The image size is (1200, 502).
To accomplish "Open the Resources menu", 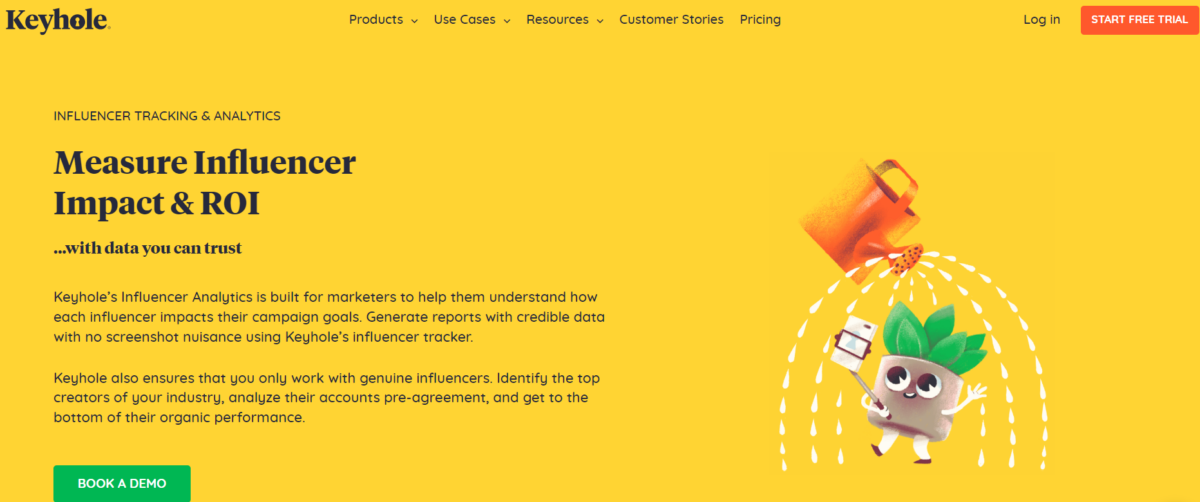I will pos(557,19).
